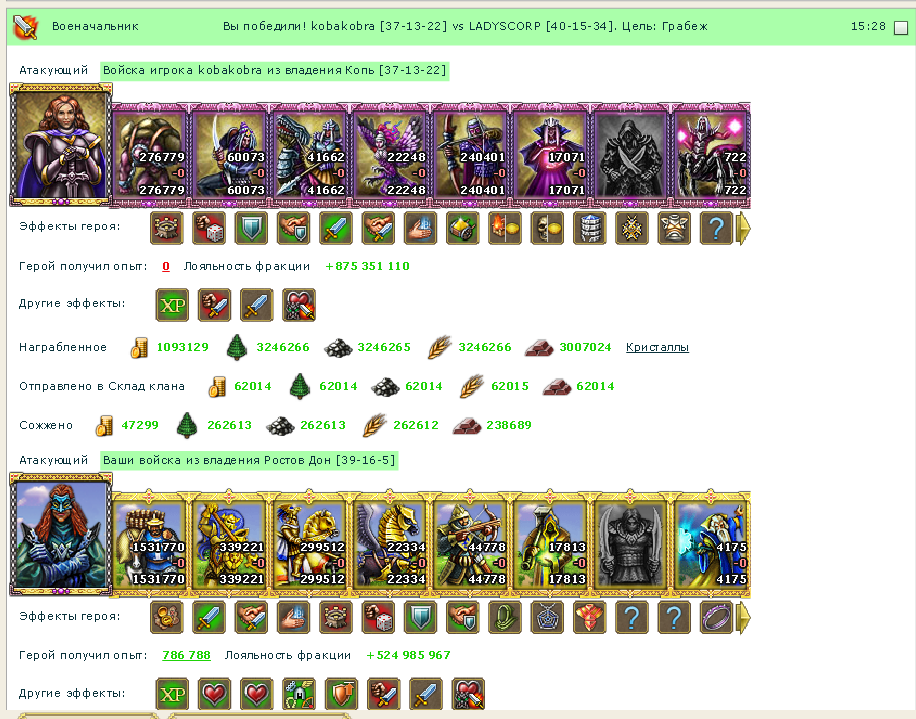Image resolution: width=916 pixels, height=719 pixels.
Task: Open the Кристаллы link in loot row
Action: coord(657,347)
